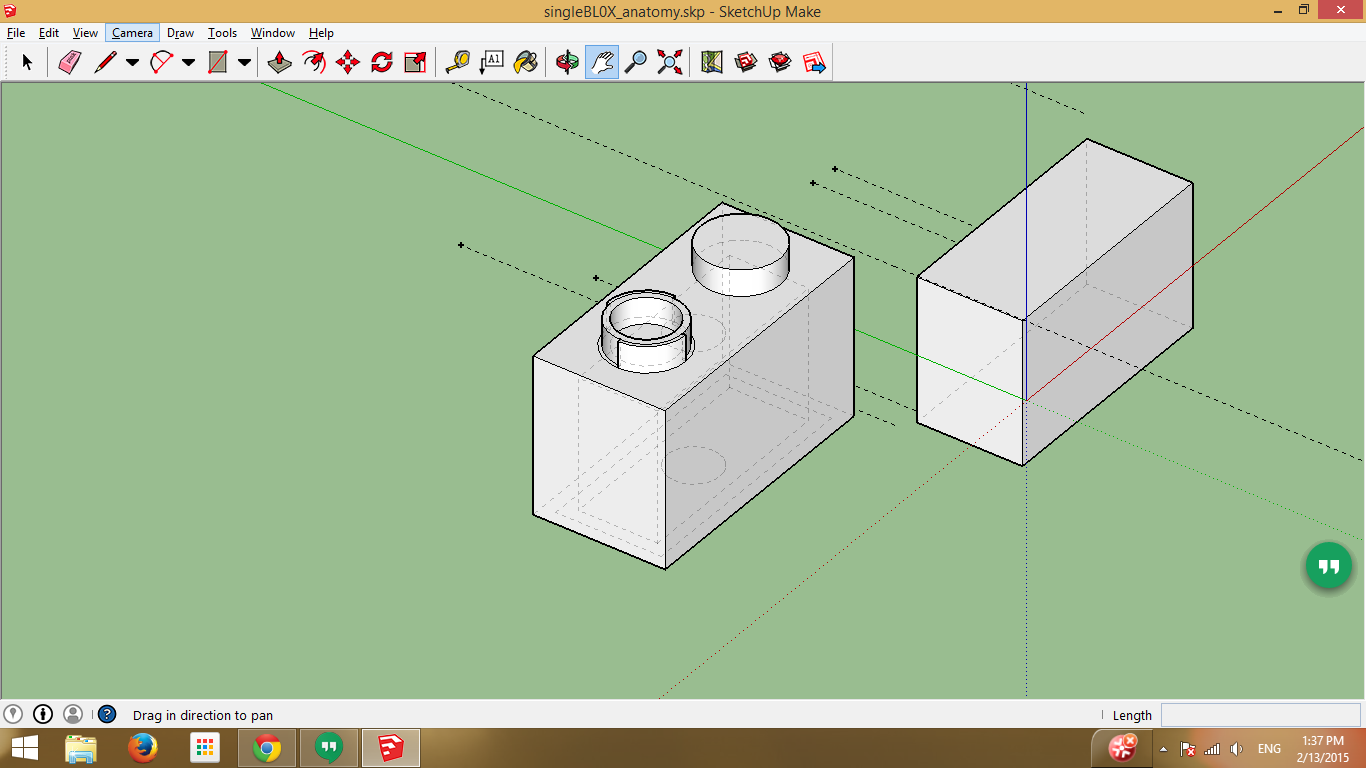Viewport: 1366px width, 768px height.
Task: Select the arrow Select tool
Action: (x=28, y=61)
